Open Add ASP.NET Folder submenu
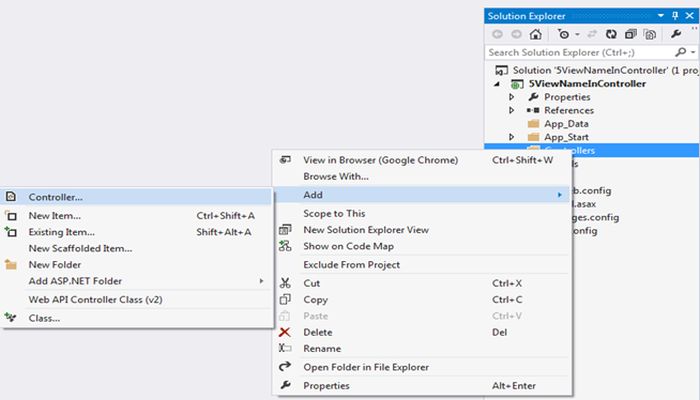 [75, 281]
